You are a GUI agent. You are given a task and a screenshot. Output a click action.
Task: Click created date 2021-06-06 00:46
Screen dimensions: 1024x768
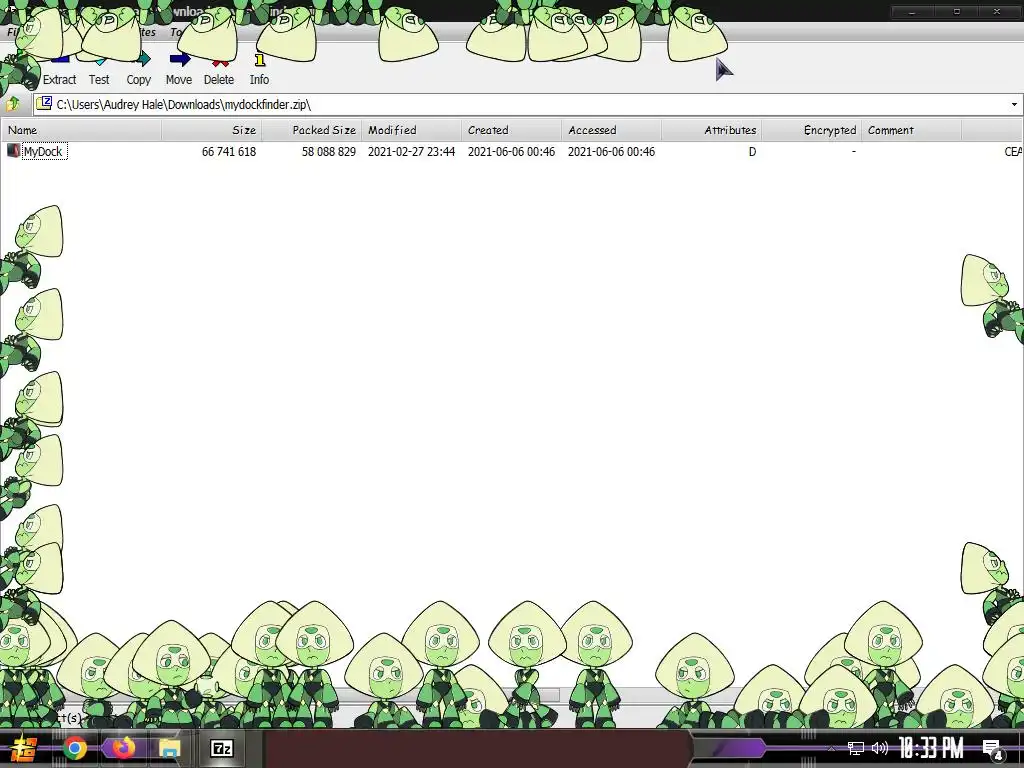tap(511, 152)
